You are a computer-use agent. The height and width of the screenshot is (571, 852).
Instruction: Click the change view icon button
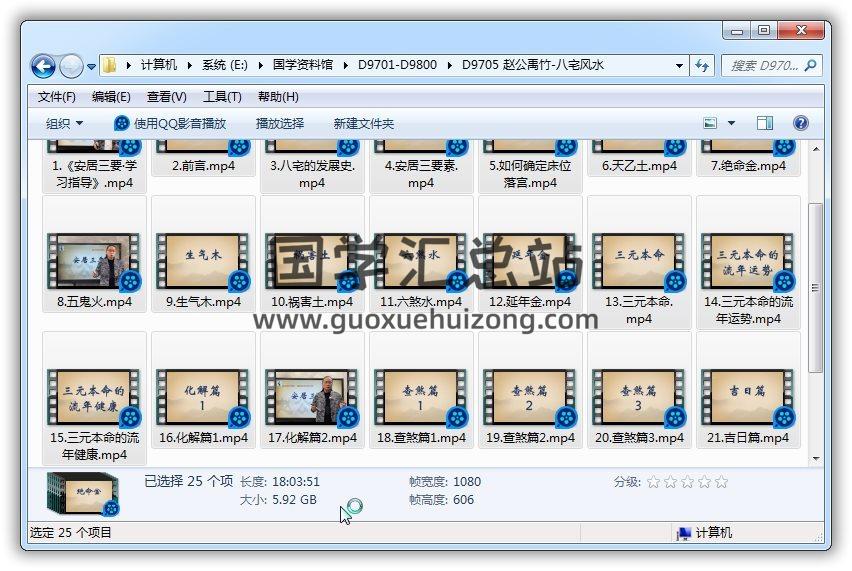click(x=710, y=123)
